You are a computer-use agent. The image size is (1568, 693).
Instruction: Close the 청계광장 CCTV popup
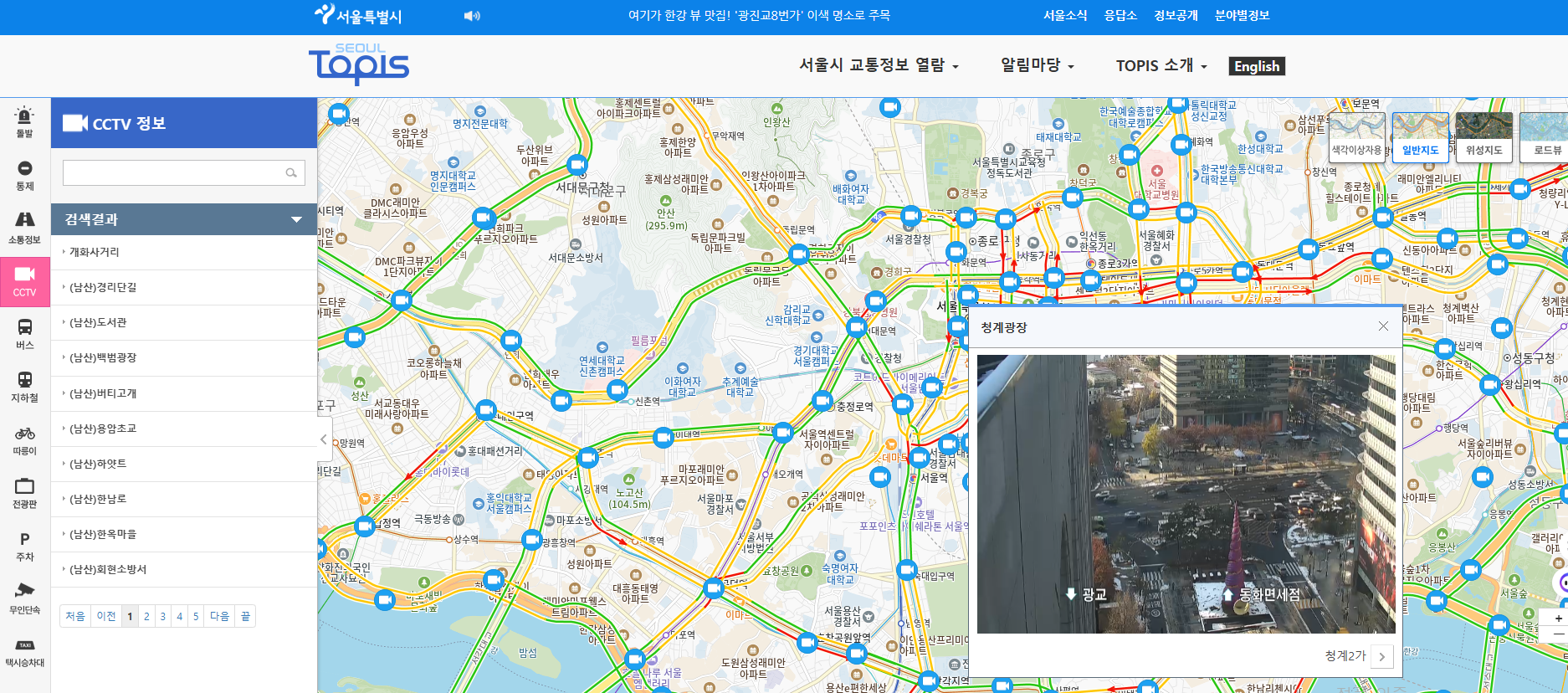coord(1383,326)
